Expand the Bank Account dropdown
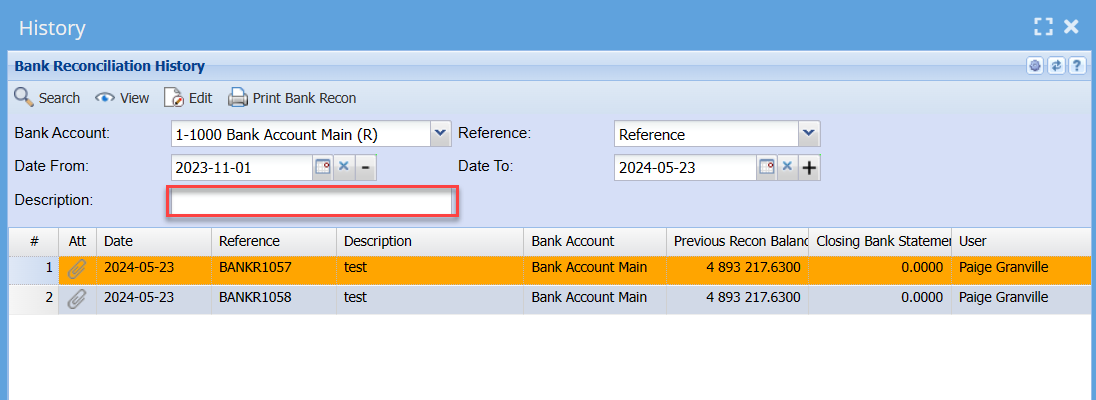The height and width of the screenshot is (400, 1096). pyautogui.click(x=439, y=133)
